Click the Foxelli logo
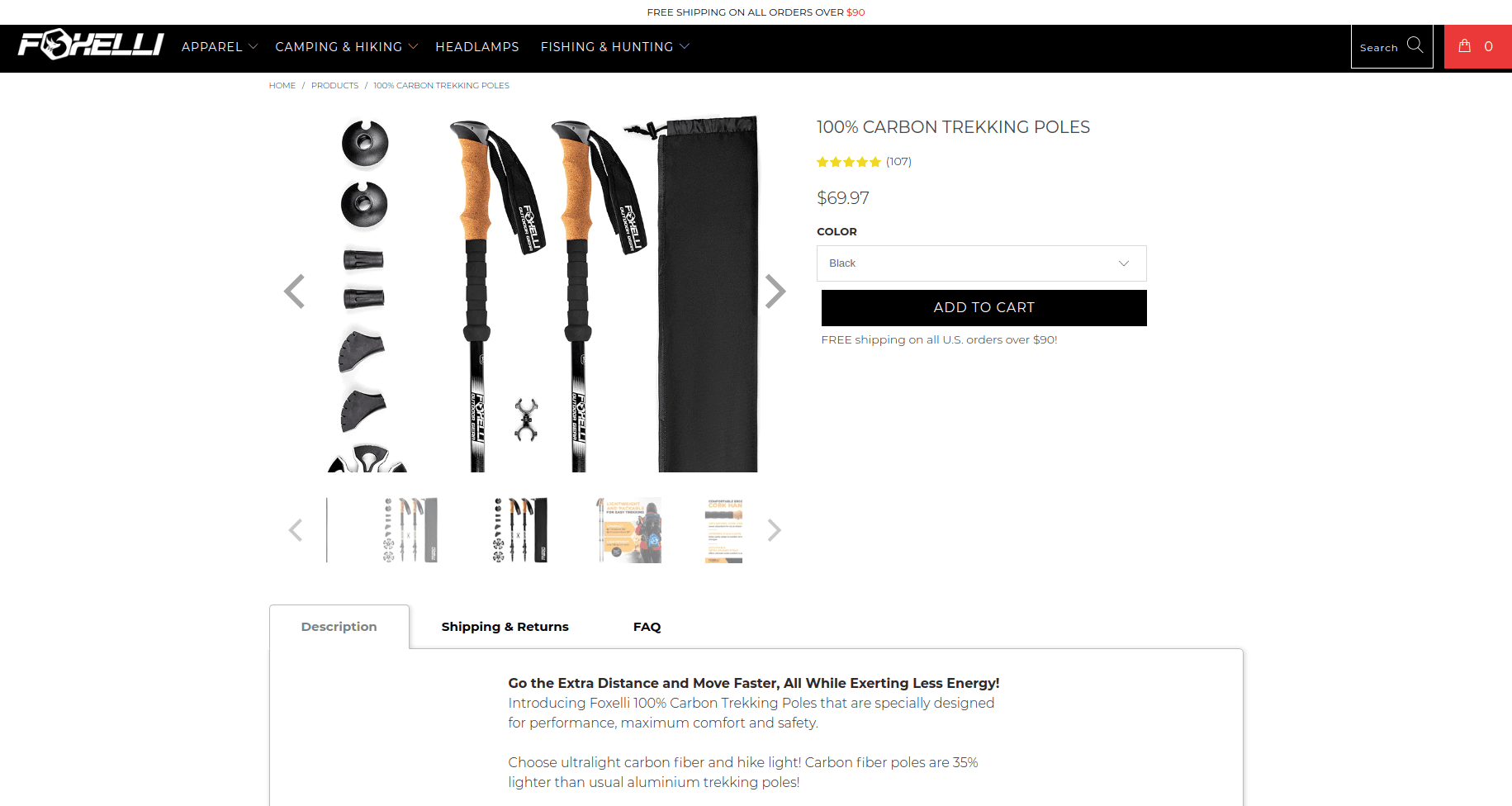 (91, 45)
